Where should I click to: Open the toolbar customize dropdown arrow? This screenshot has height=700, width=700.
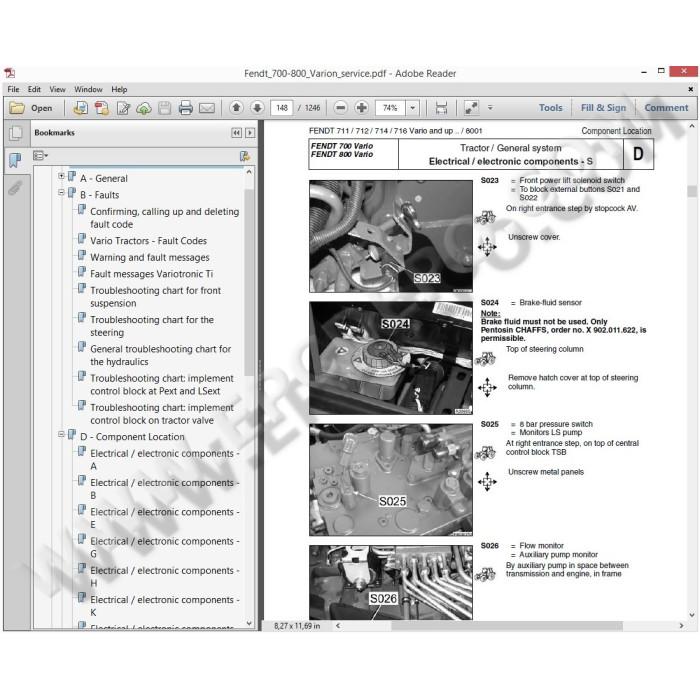(x=490, y=108)
